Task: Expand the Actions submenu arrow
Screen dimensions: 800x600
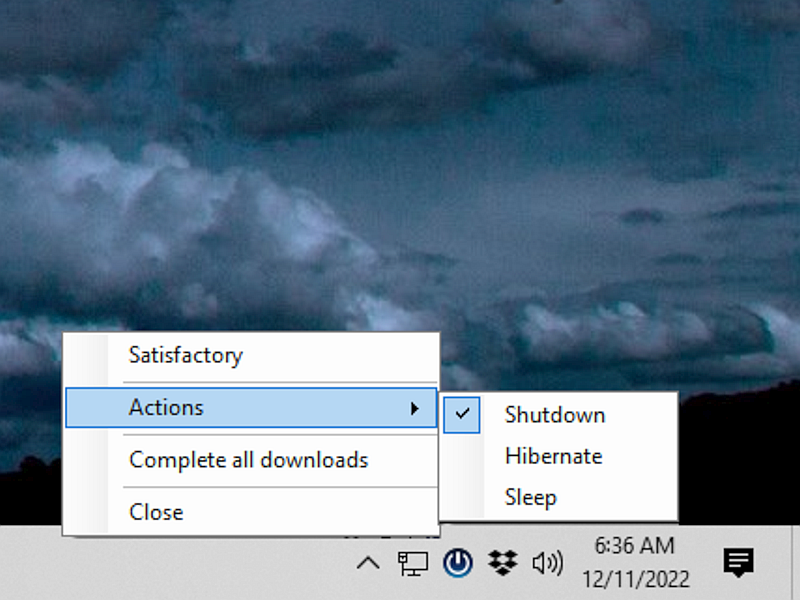Action: (415, 408)
